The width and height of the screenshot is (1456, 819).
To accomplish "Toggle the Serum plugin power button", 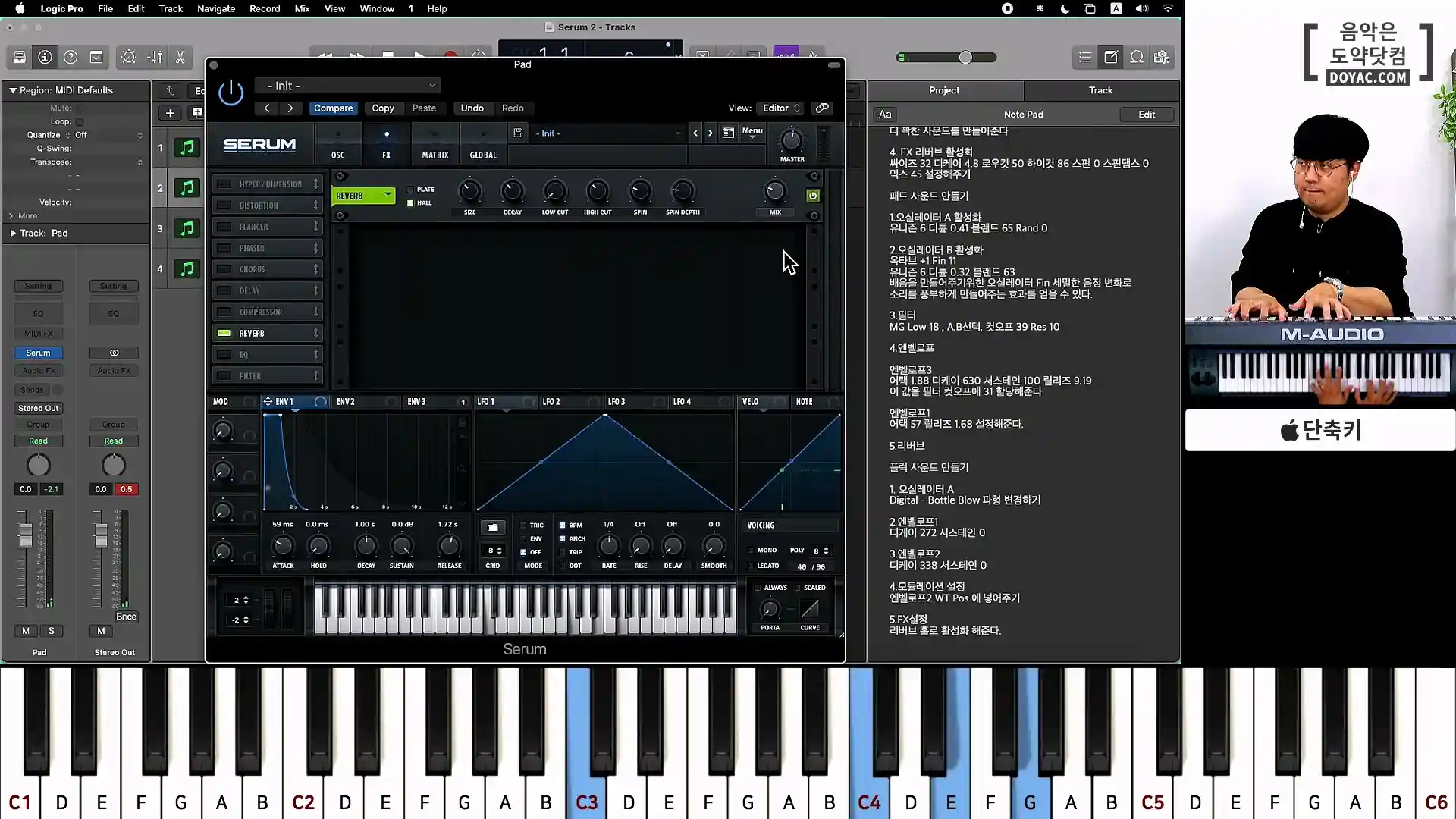I will click(231, 93).
